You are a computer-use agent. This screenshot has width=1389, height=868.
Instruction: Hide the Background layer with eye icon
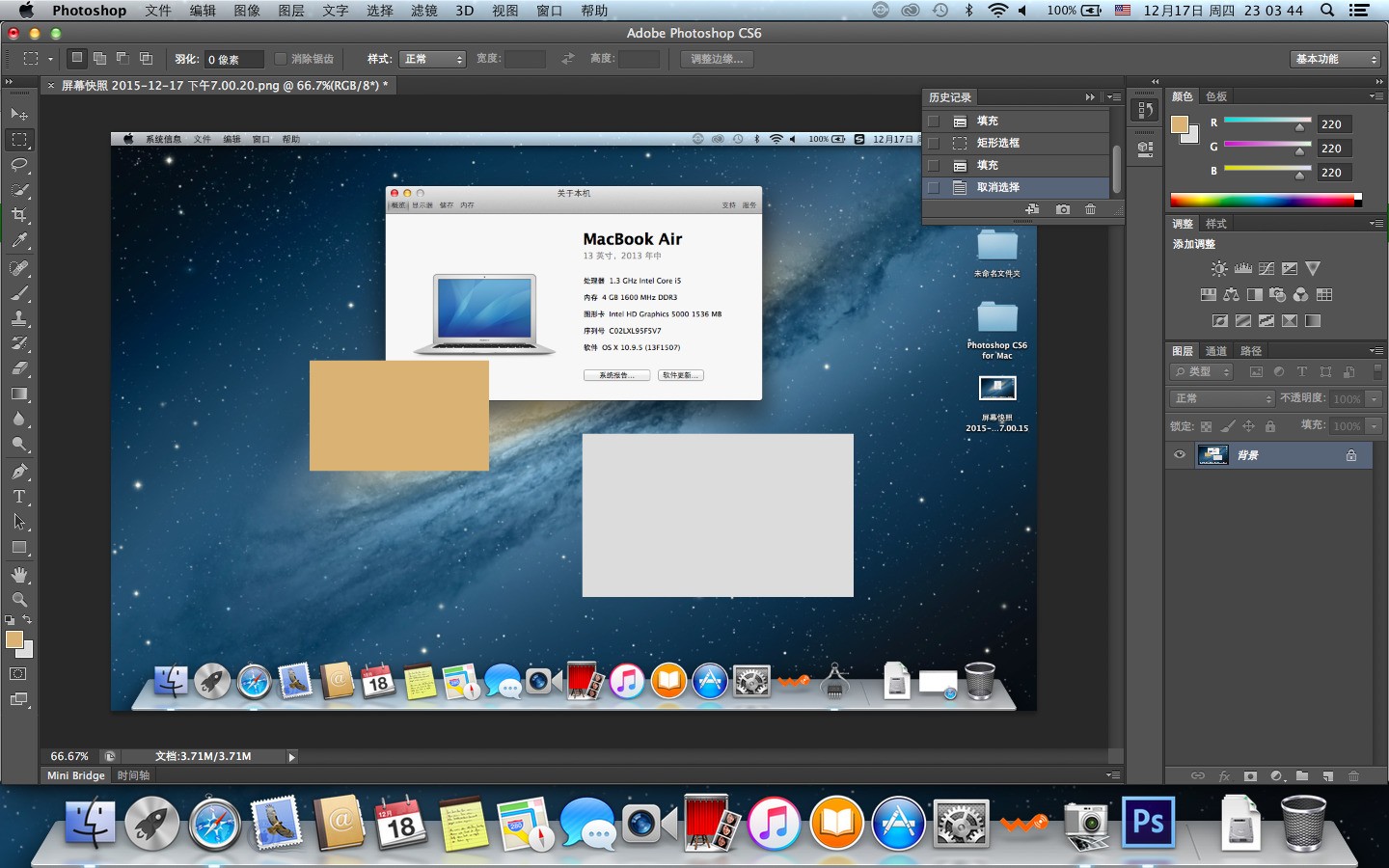(1179, 455)
